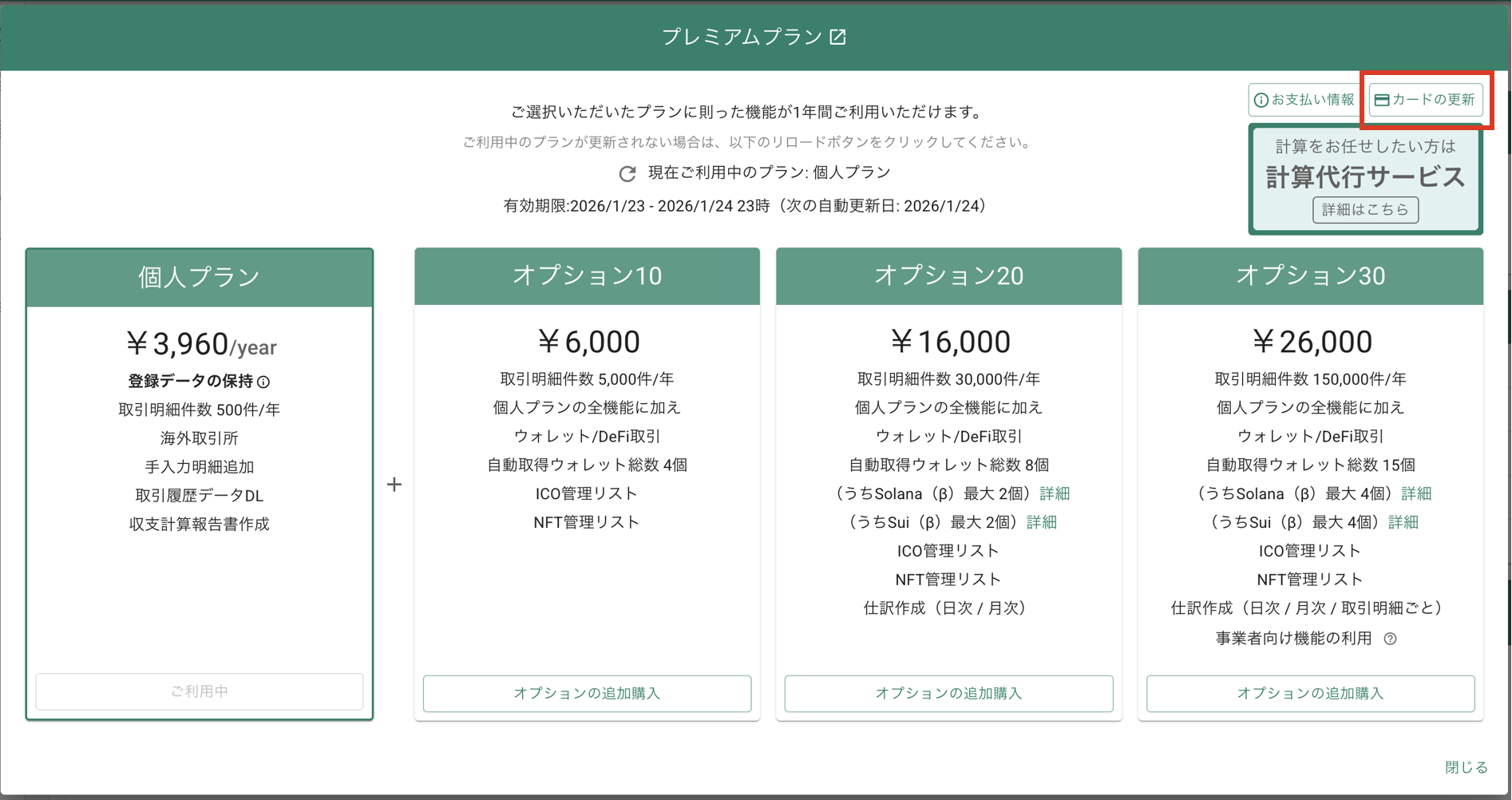
Task: Click the info icon next to 登録データの保持
Action: pyautogui.click(x=263, y=382)
